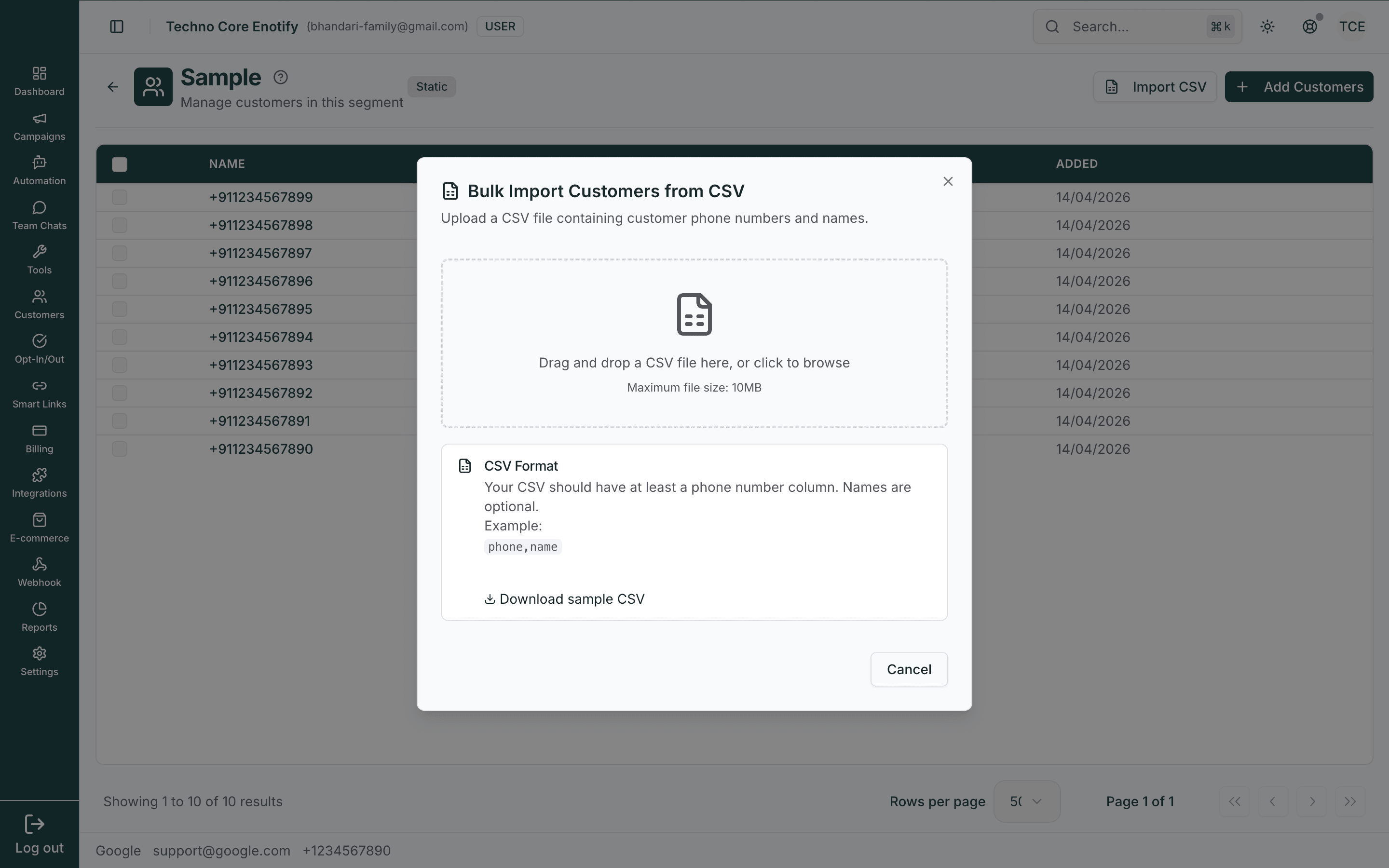Open Campaigns from the sidebar
1389x868 pixels.
click(39, 126)
